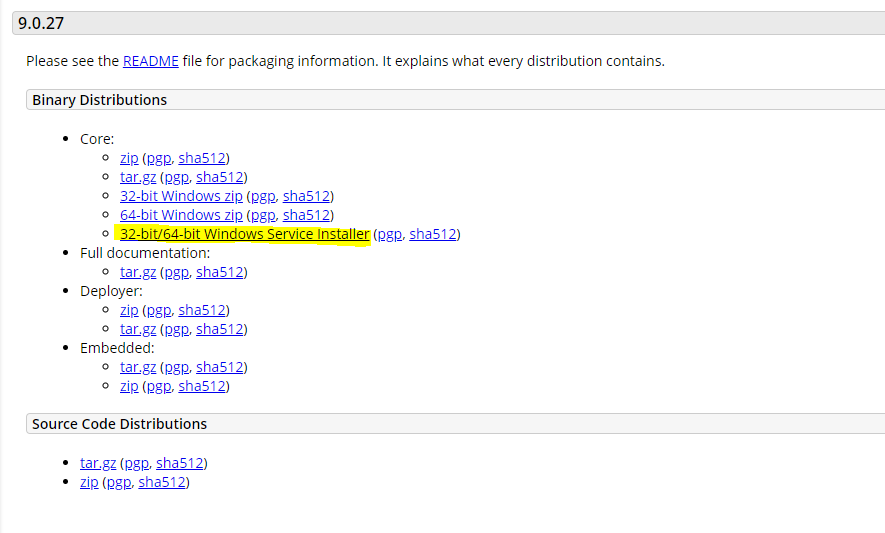The width and height of the screenshot is (885, 533).
Task: Download the Deployer zip
Action: pos(129,310)
